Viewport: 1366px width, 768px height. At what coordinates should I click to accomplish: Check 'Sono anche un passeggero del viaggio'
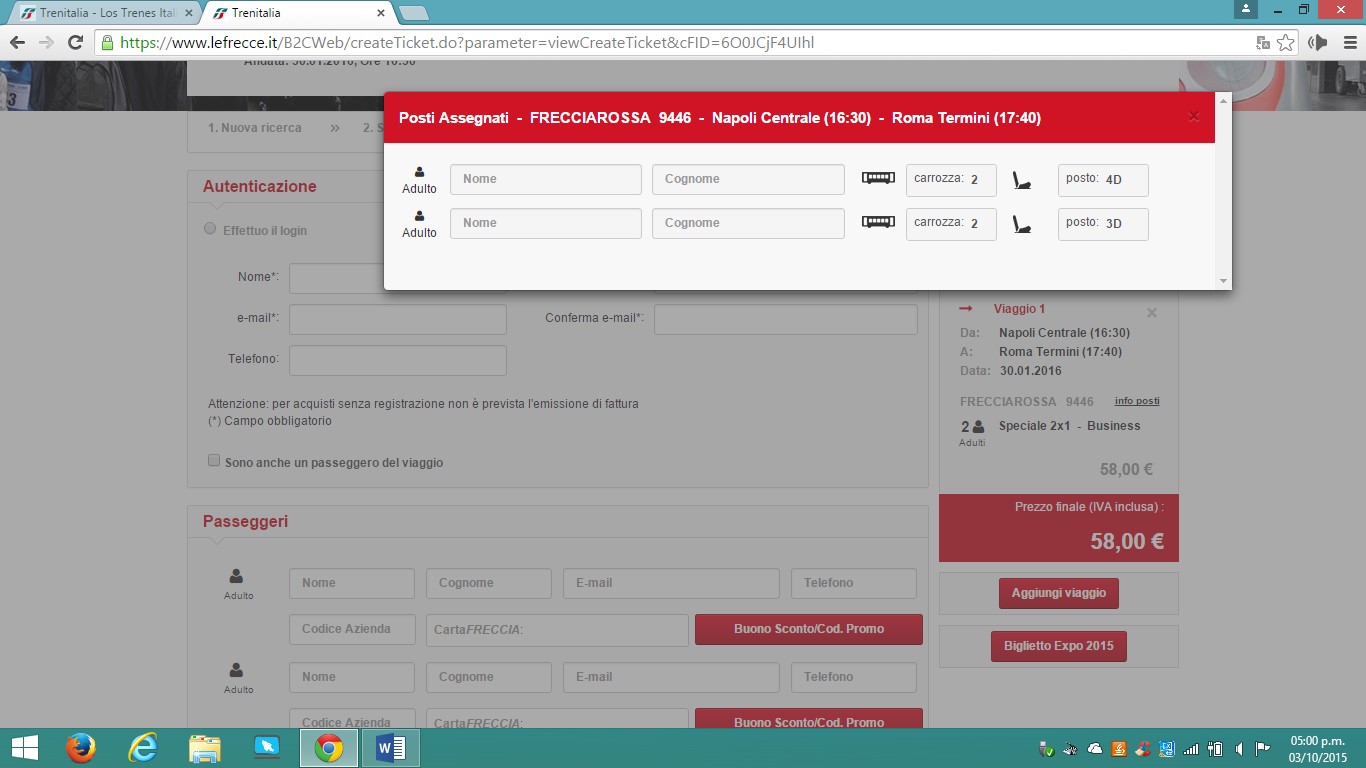click(213, 461)
